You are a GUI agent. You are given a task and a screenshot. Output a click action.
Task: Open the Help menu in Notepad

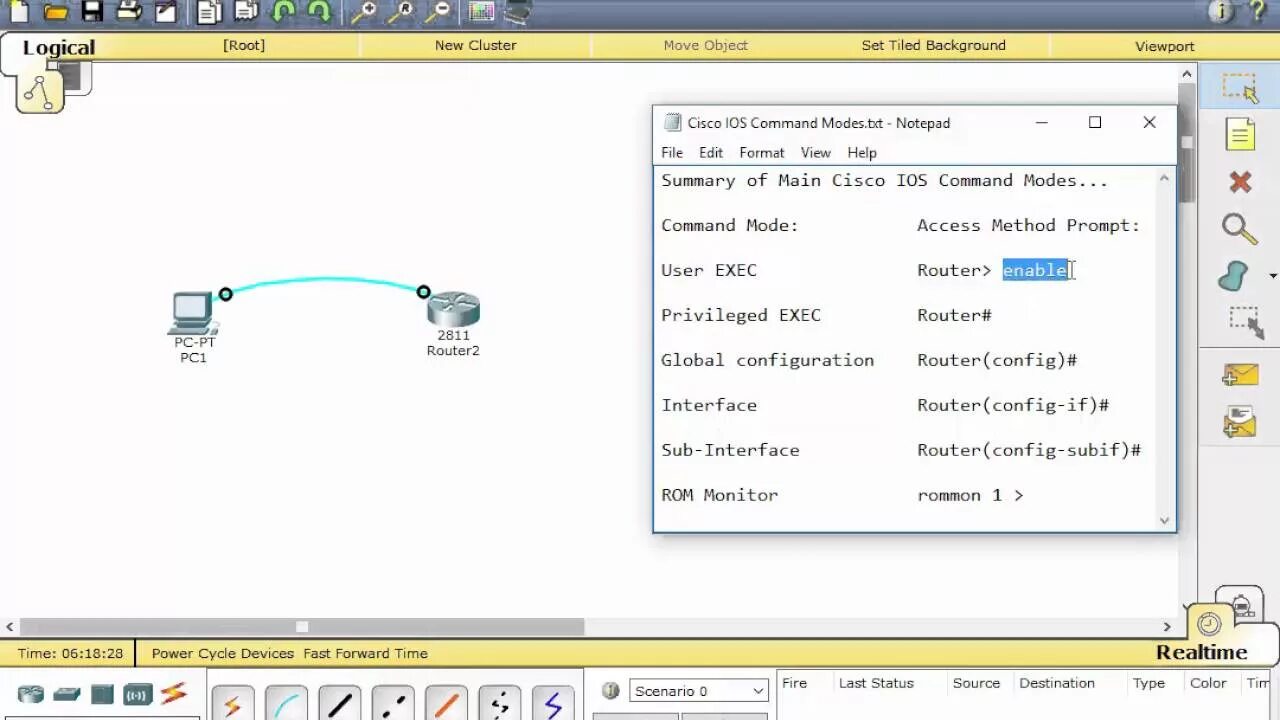862,153
